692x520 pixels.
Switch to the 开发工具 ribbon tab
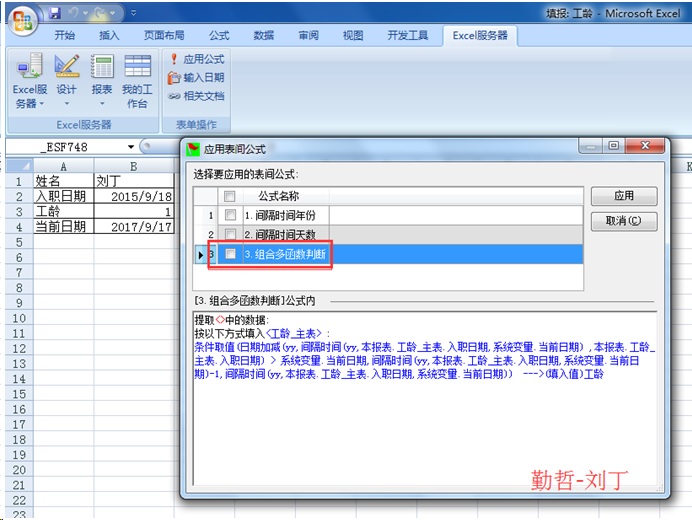[407, 35]
